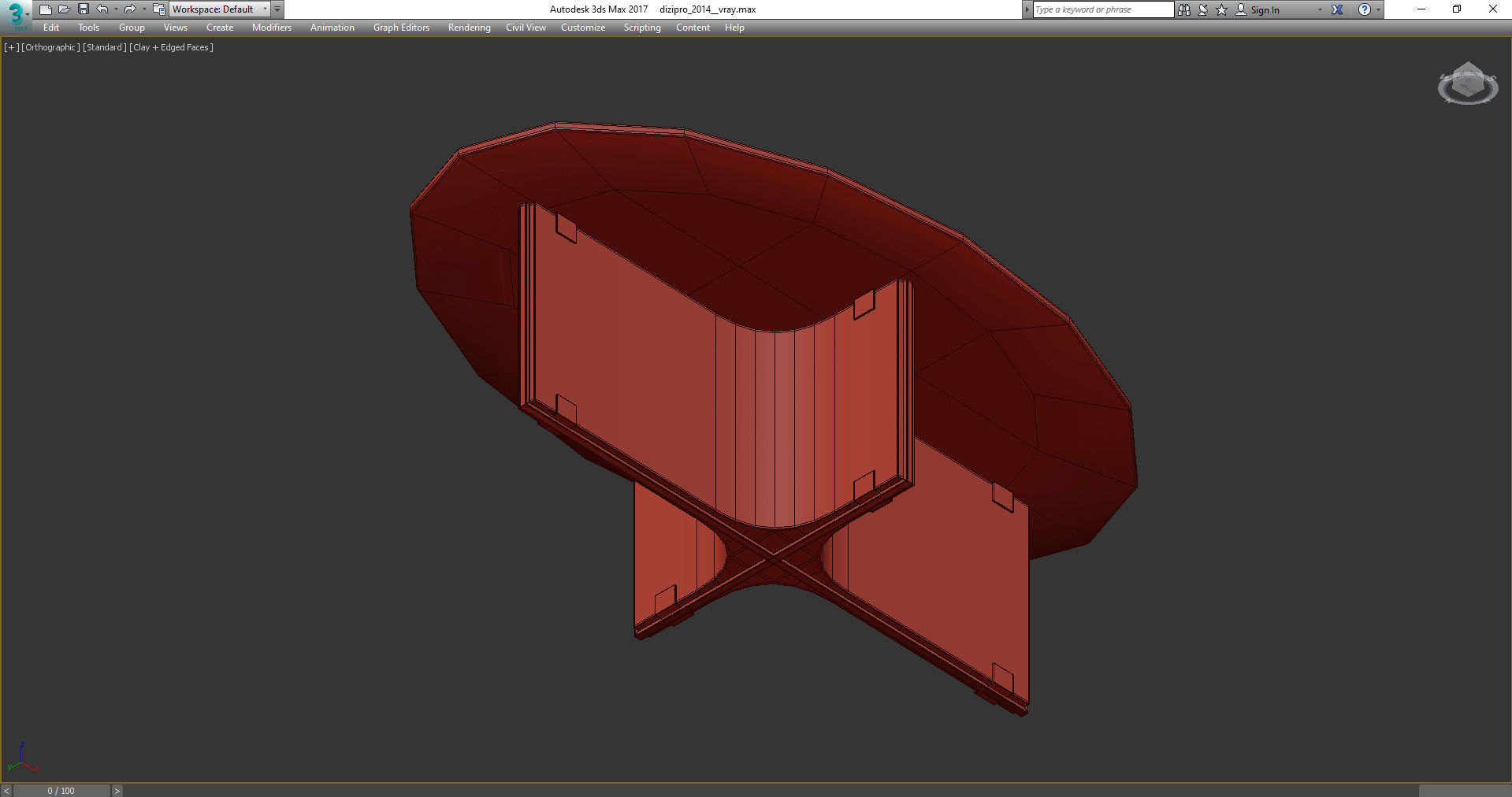Open the Views menu
1512x797 pixels.
click(175, 28)
